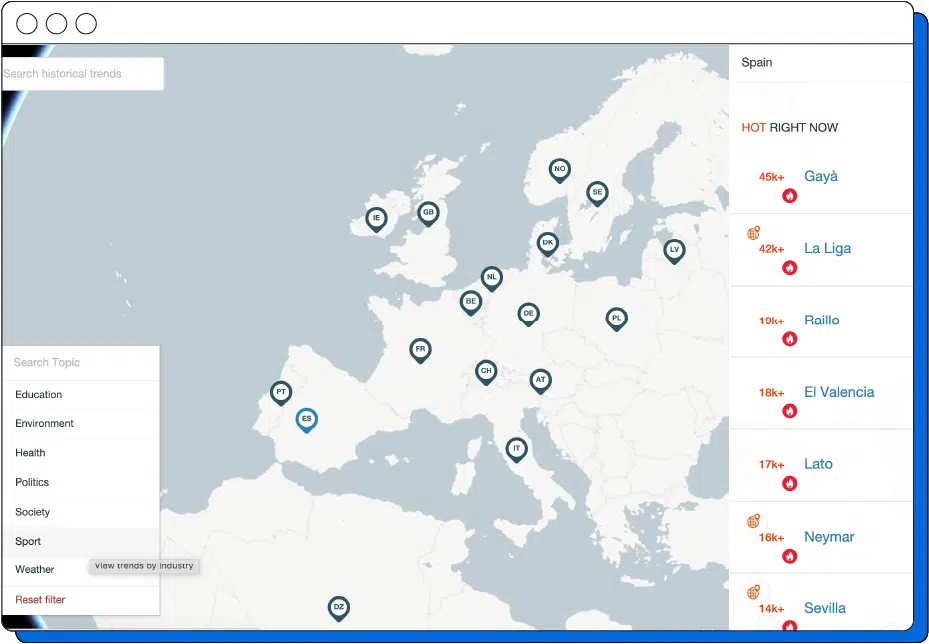Click the Germany DE map pin
Viewport: 929px width, 644px height.
[528, 314]
